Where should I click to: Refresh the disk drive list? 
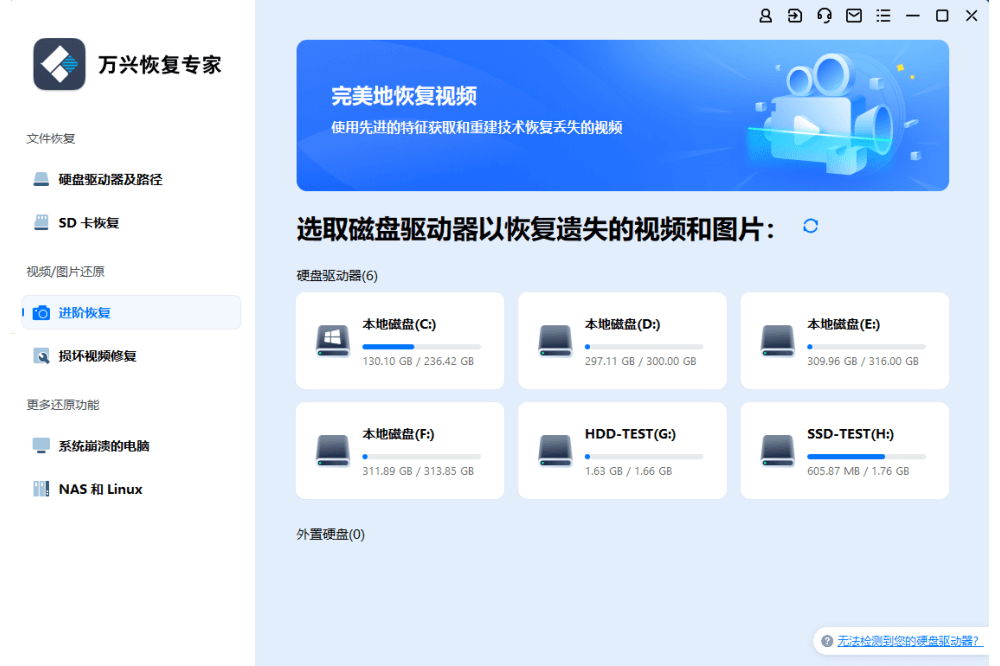811,226
